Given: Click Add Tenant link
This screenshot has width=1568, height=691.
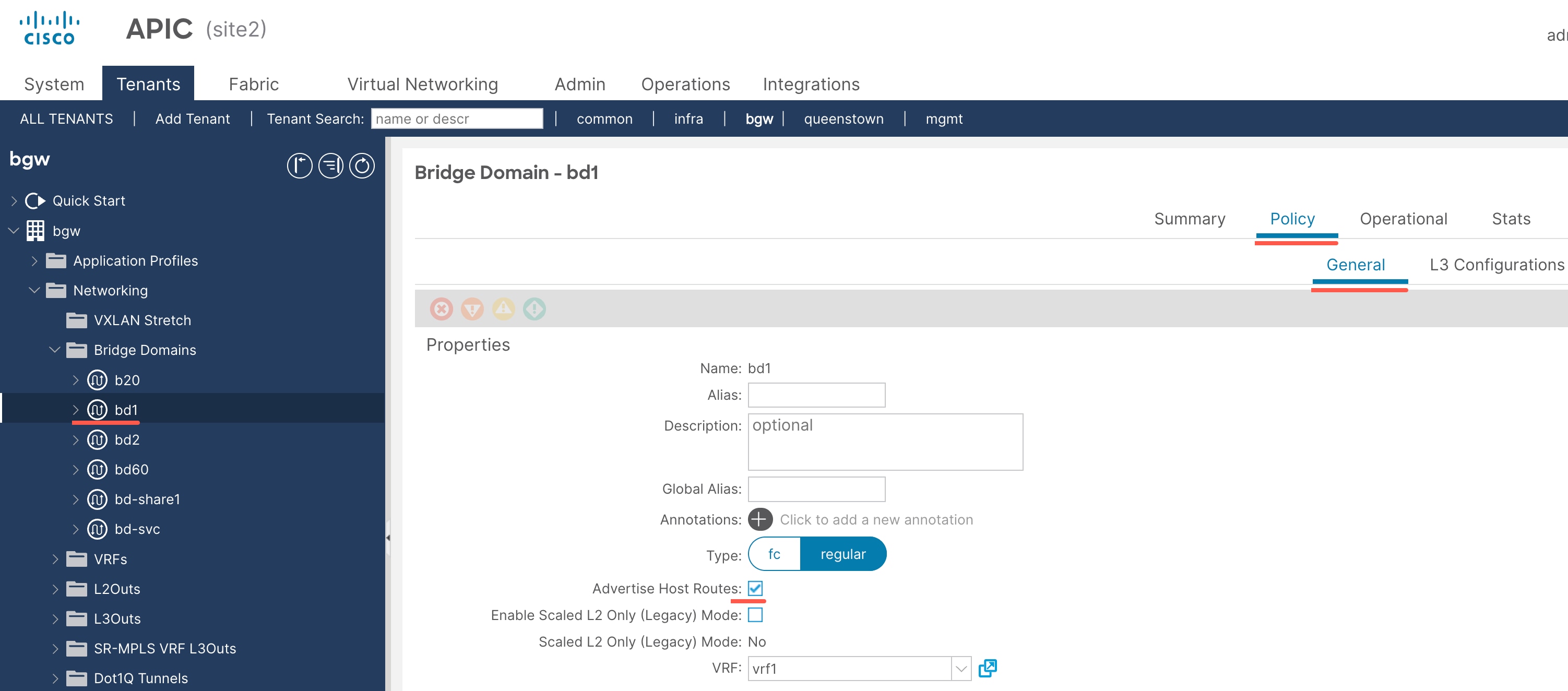Looking at the screenshot, I should tap(193, 118).
